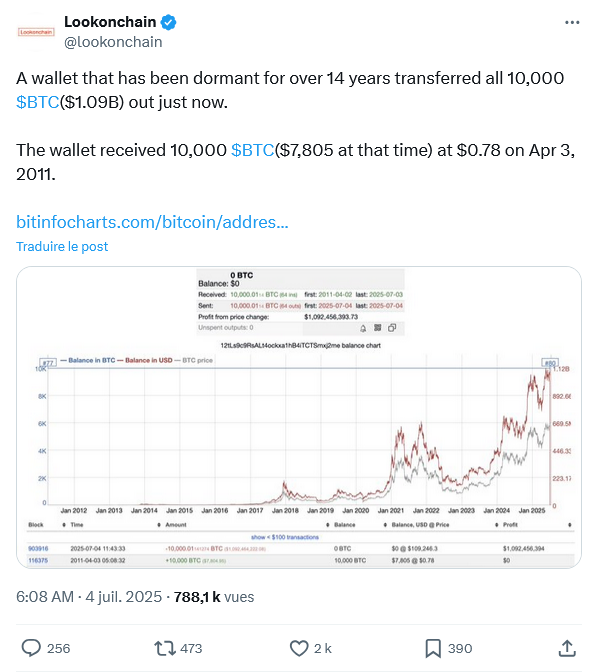The width and height of the screenshot is (598, 672).
Task: Open replies with the comment icon
Action: coord(31,648)
